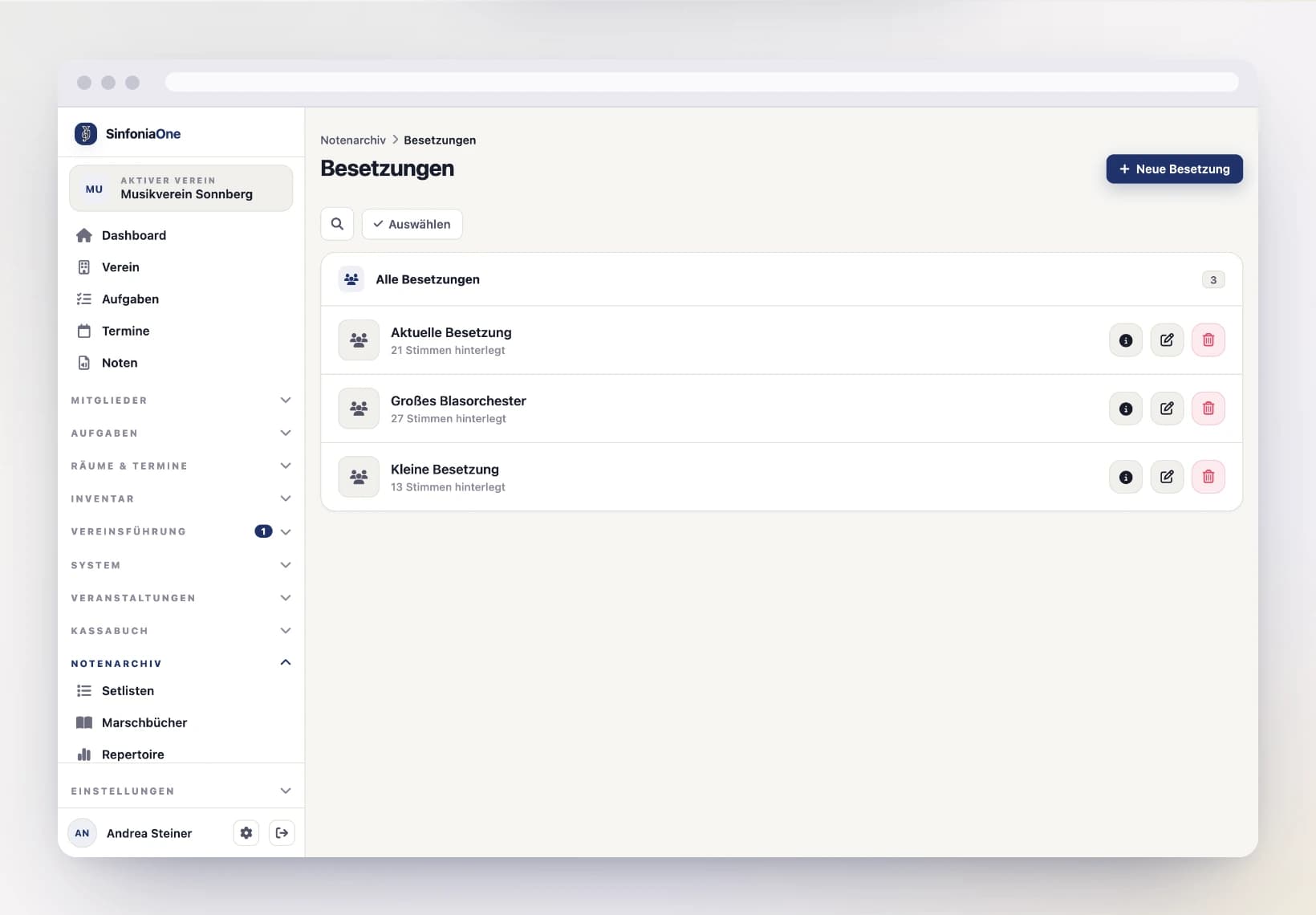Edit the Kleine Besetzung entry
Image resolution: width=1316 pixels, height=915 pixels.
tap(1167, 477)
